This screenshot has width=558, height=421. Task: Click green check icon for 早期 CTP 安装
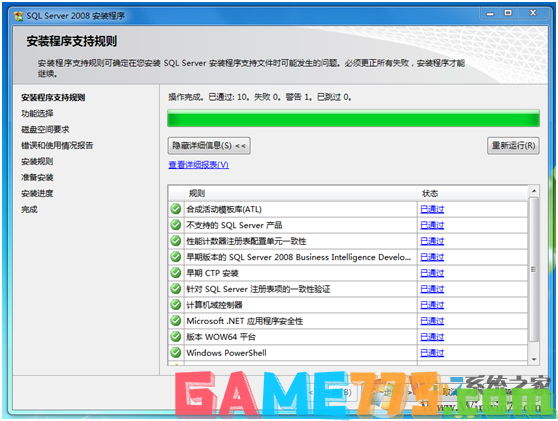click(x=175, y=273)
